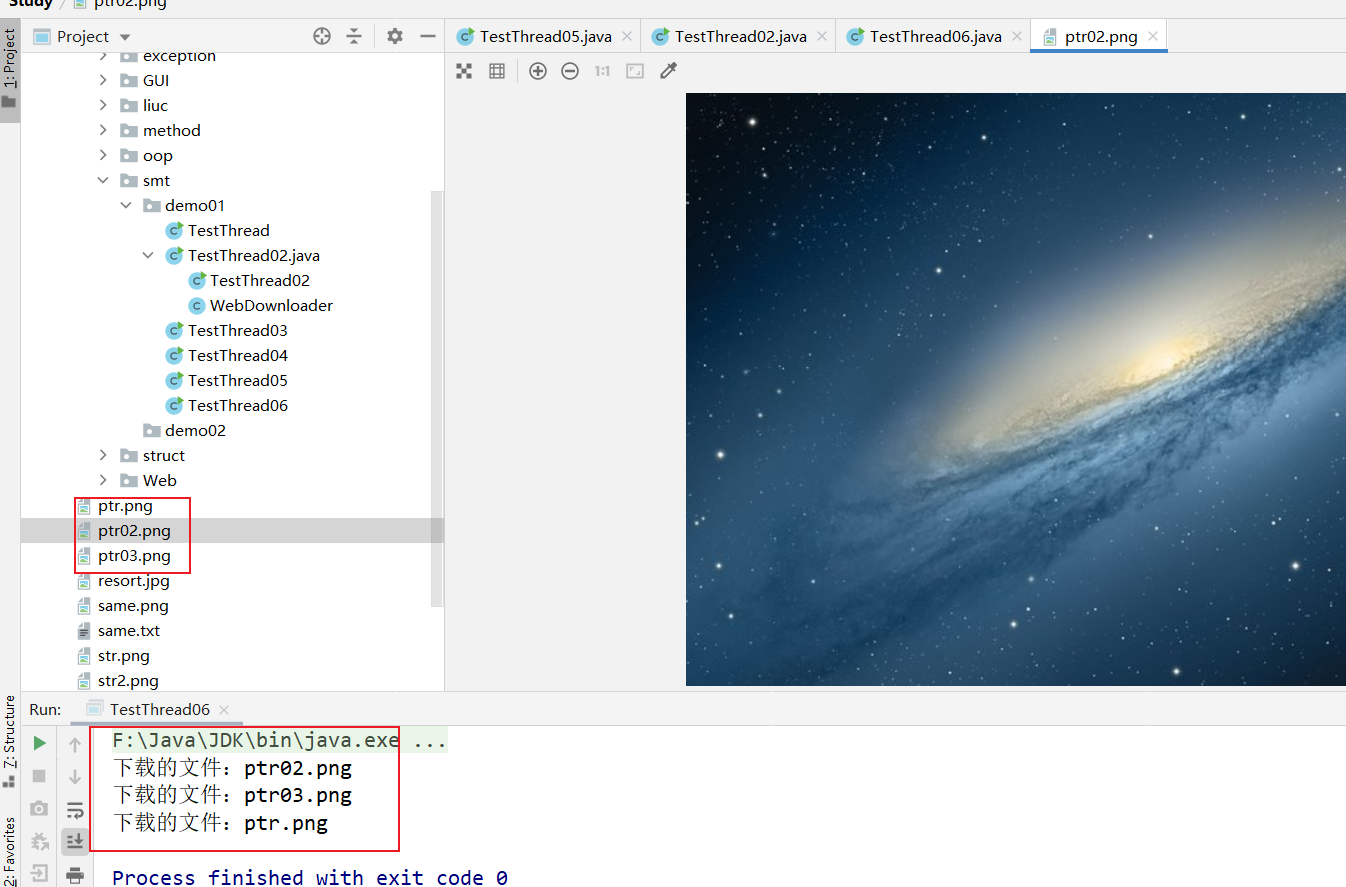Image resolution: width=1346 pixels, height=887 pixels.
Task: Switch to TestThread06.java editor tab
Action: (x=934, y=37)
